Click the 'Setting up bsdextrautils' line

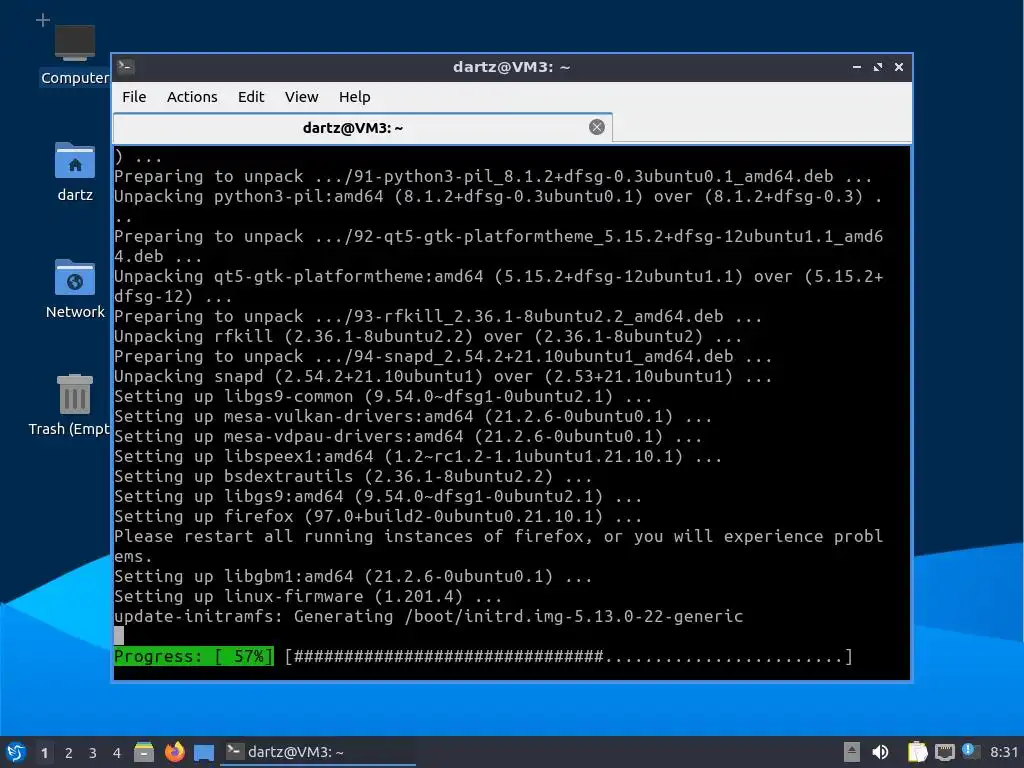click(x=353, y=477)
